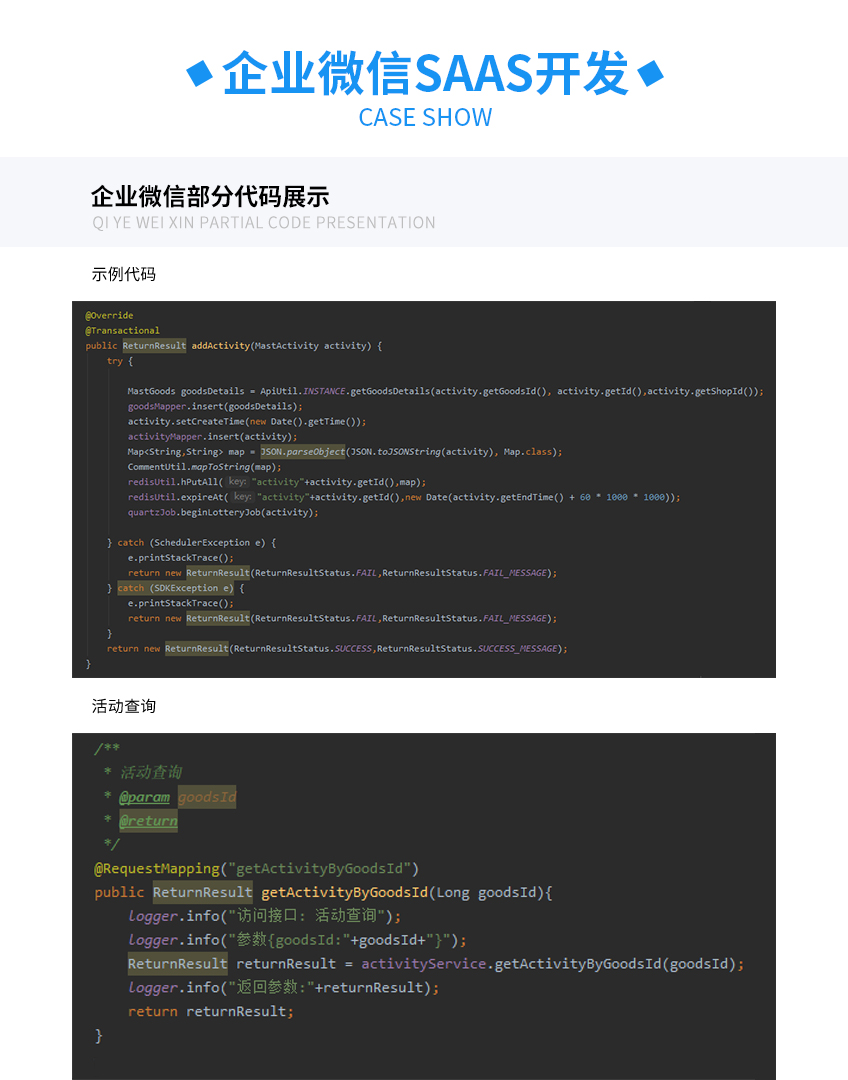848x1080 pixels.
Task: Click the @Transactional annotation in the code
Action: (122, 330)
